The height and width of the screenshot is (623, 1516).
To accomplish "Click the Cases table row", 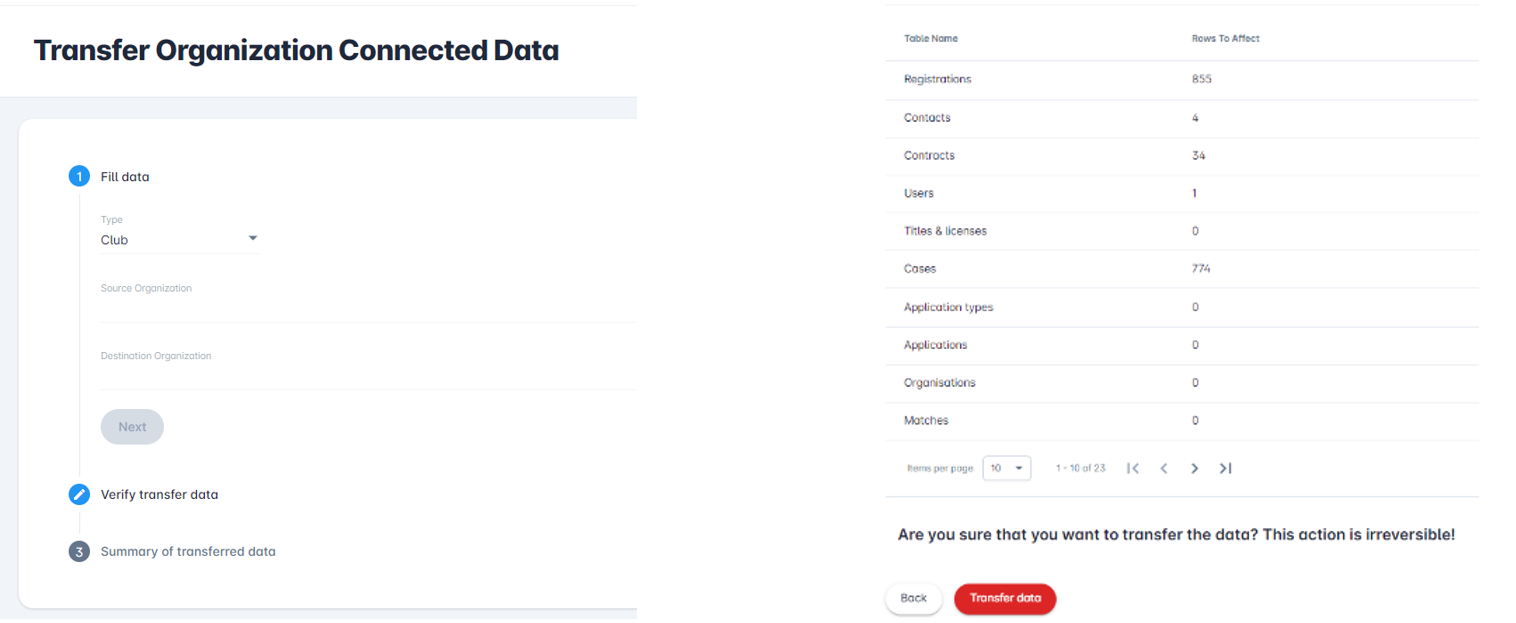I will click(x=1180, y=269).
